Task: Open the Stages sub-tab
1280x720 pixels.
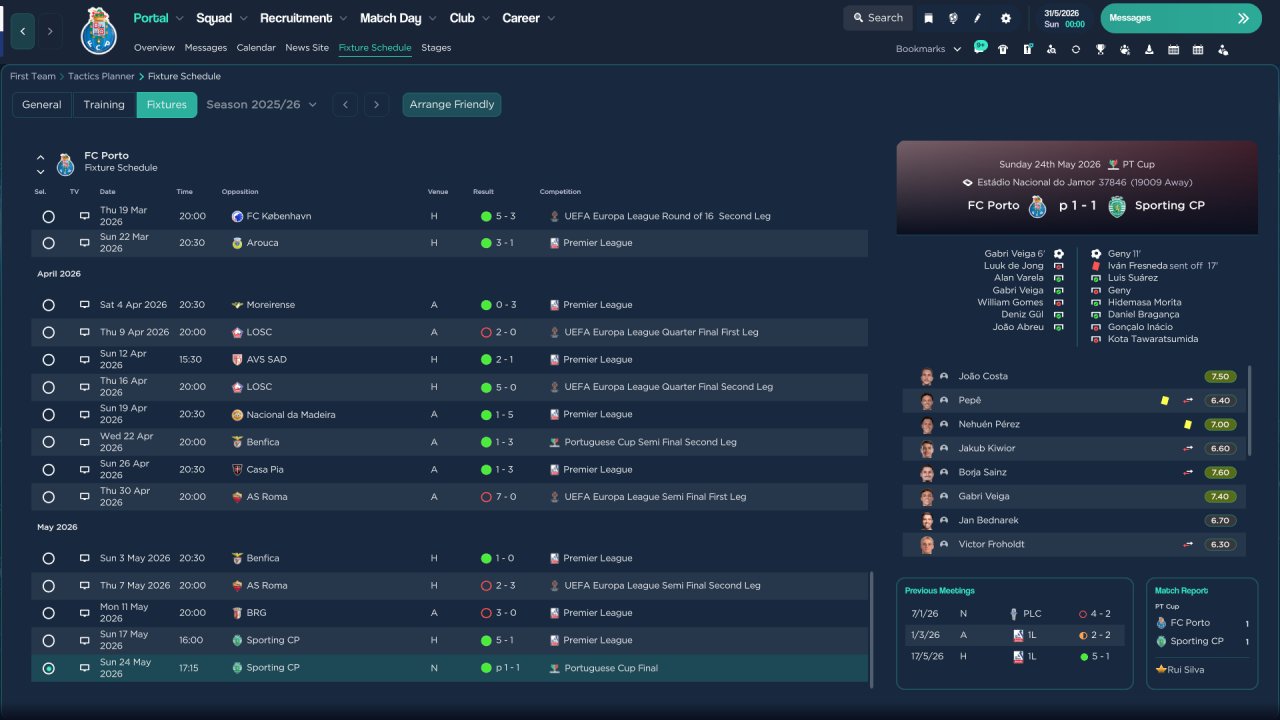Action: 436,48
